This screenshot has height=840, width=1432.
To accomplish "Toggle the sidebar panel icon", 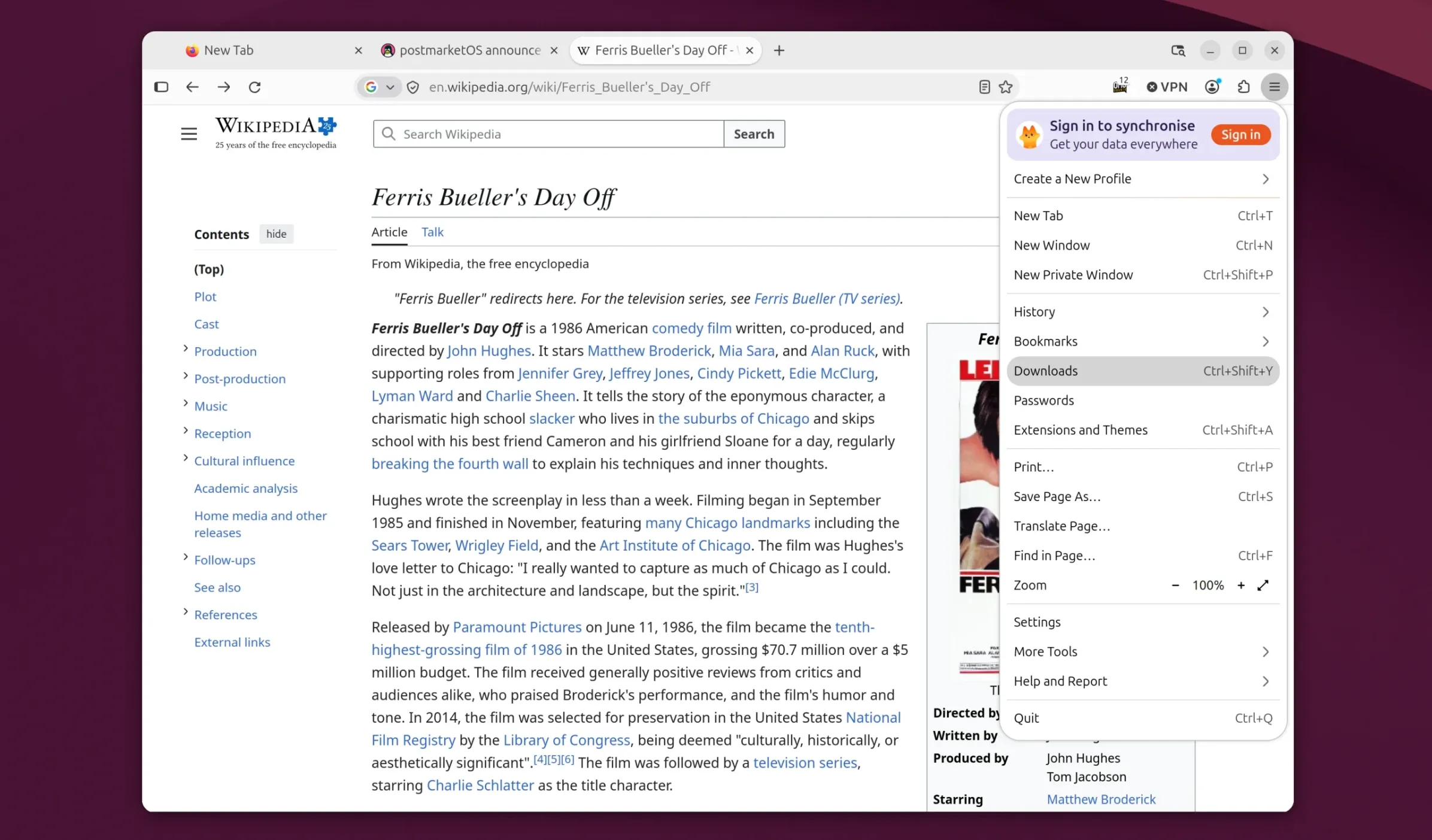I will tap(161, 87).
